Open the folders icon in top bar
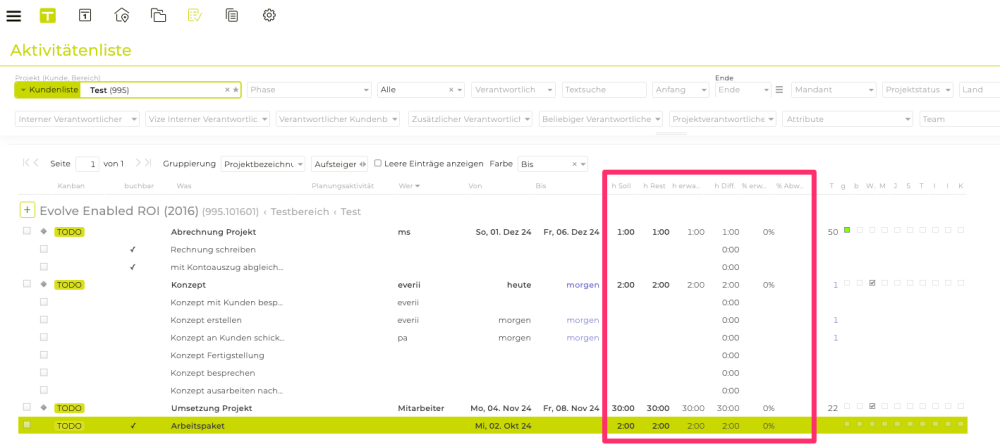The height and width of the screenshot is (447, 1000). 158,15
